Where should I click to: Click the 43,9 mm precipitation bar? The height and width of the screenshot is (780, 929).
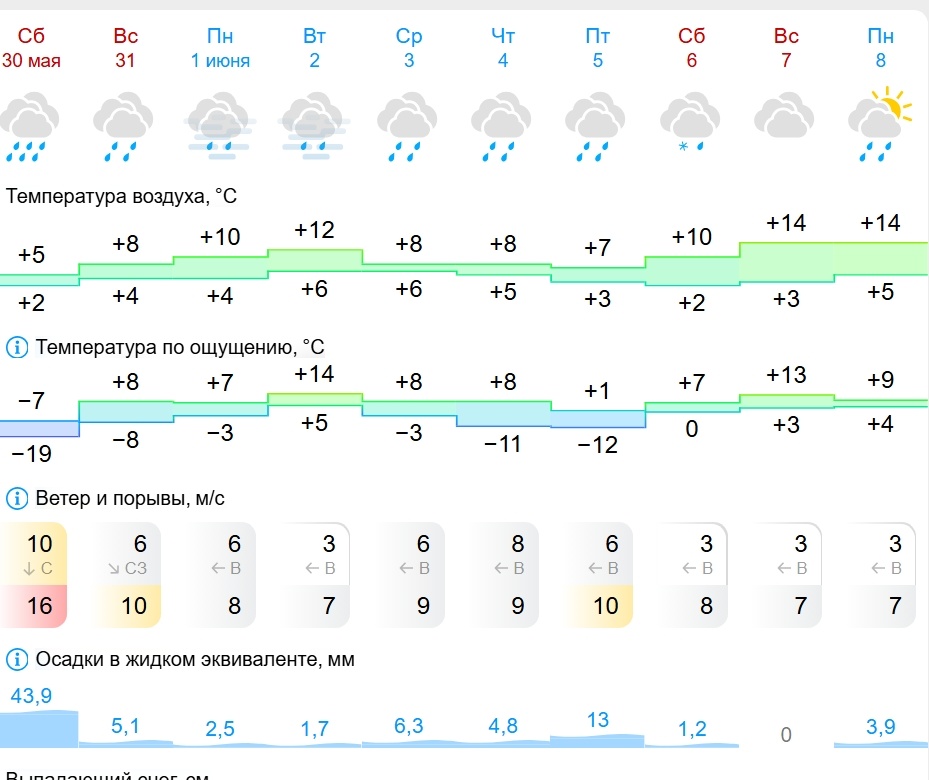tap(39, 728)
